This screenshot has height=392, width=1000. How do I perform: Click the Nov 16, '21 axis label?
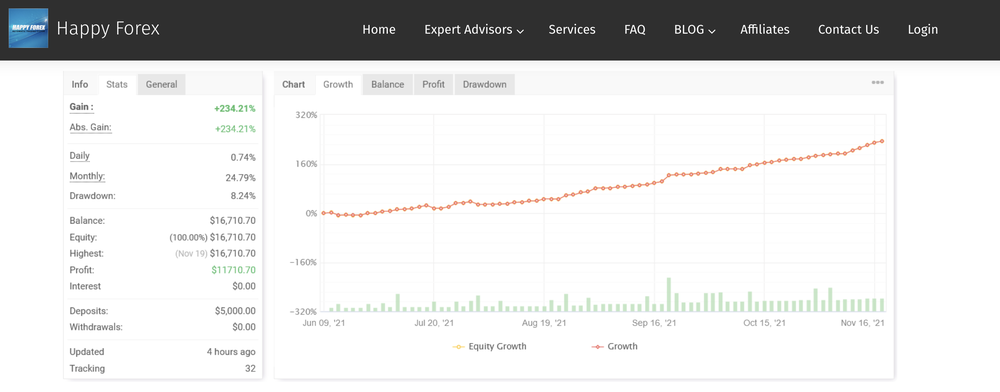(x=863, y=323)
